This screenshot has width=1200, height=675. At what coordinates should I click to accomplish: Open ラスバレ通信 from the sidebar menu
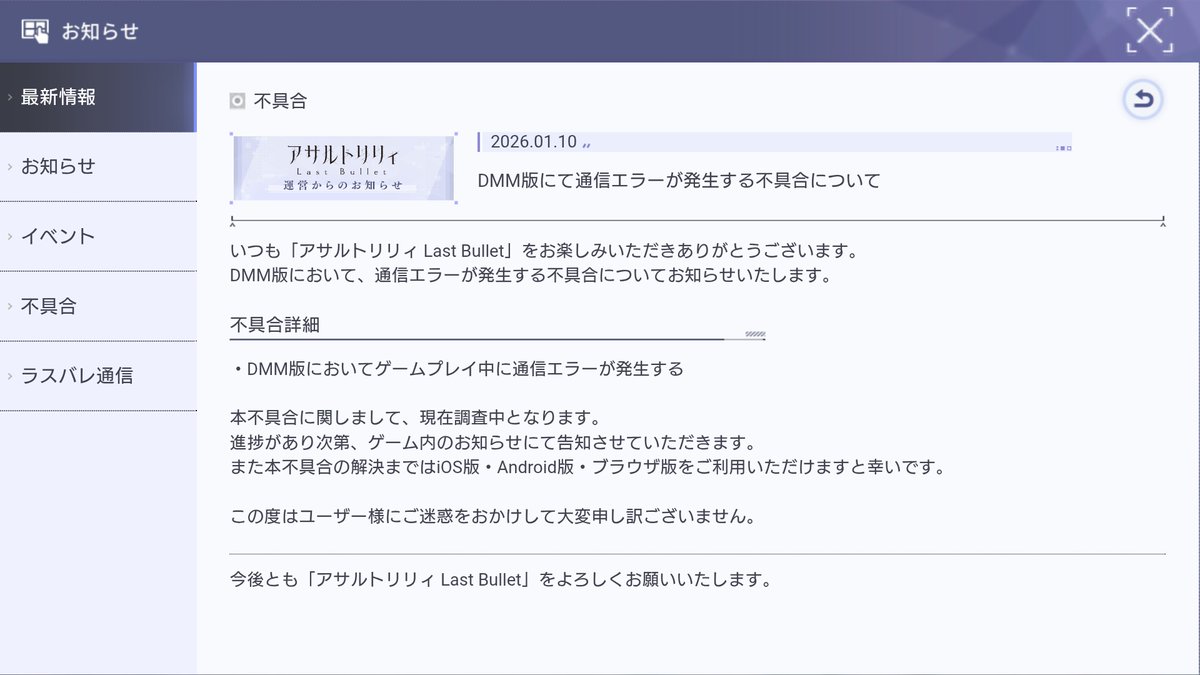80,376
